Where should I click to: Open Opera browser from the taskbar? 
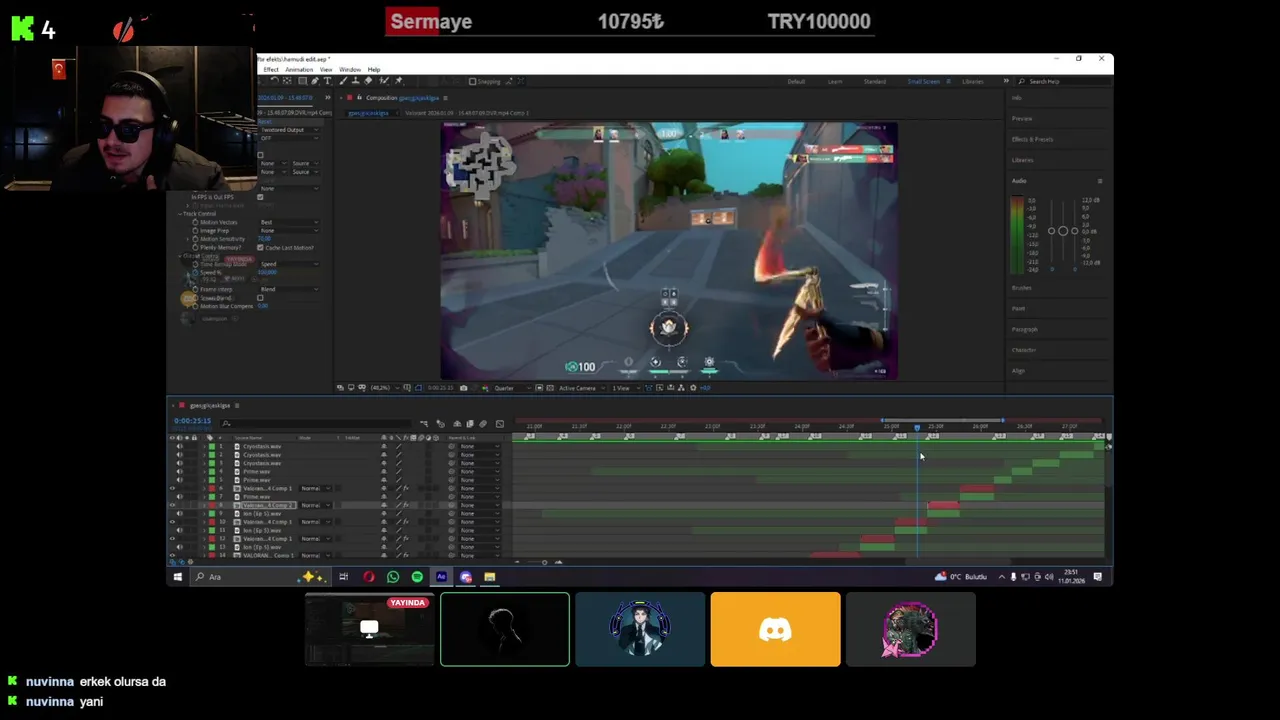pyautogui.click(x=368, y=577)
